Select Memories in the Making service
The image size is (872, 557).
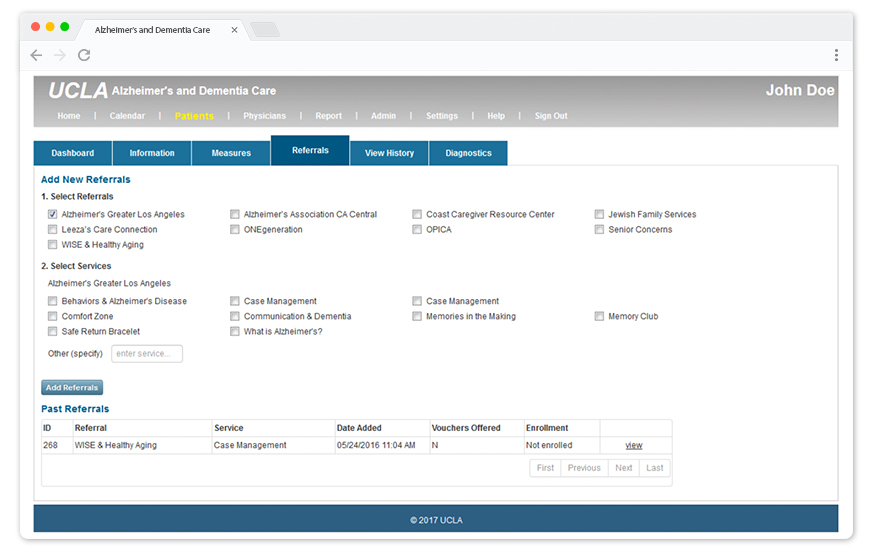(x=417, y=316)
